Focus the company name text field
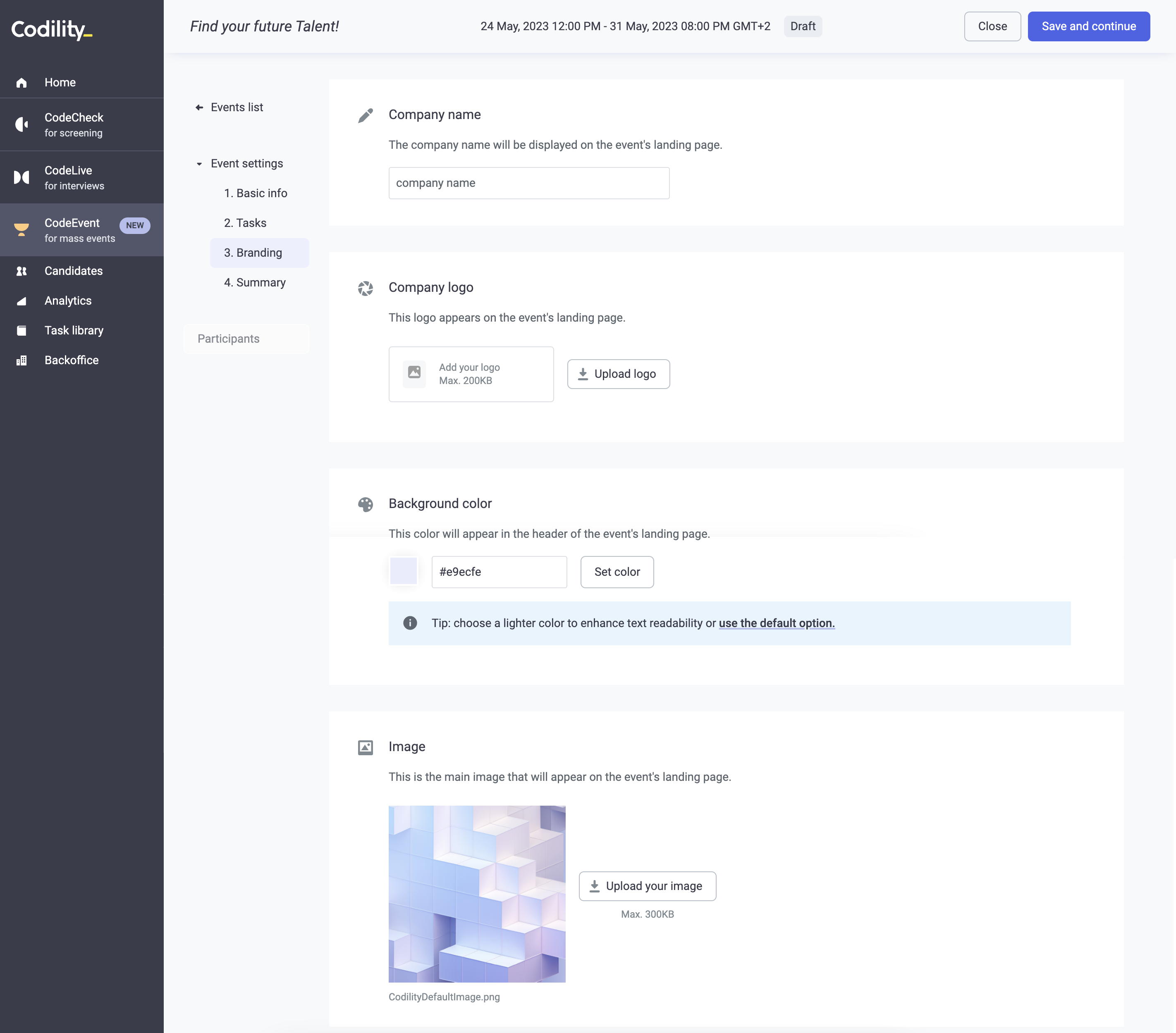Viewport: 1176px width, 1033px height. point(528,183)
